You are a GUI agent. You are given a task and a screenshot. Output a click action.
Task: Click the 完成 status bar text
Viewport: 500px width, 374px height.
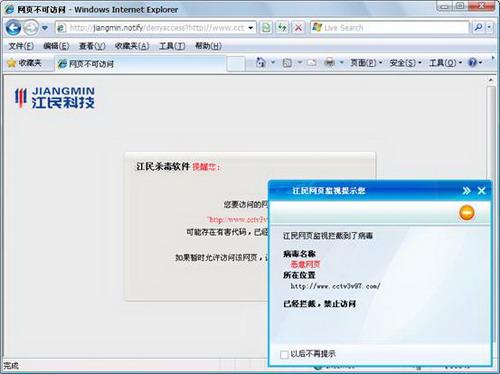pyautogui.click(x=11, y=366)
